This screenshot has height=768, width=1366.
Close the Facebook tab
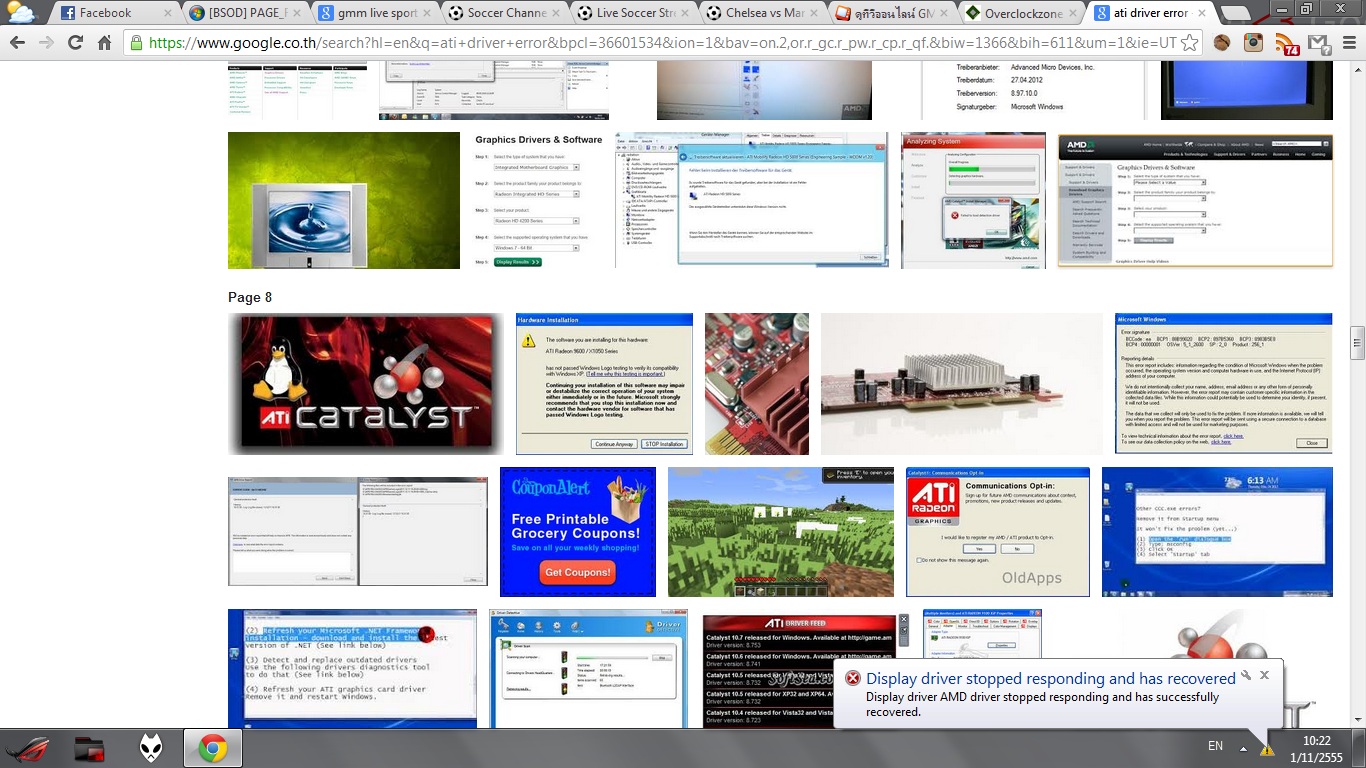(166, 13)
